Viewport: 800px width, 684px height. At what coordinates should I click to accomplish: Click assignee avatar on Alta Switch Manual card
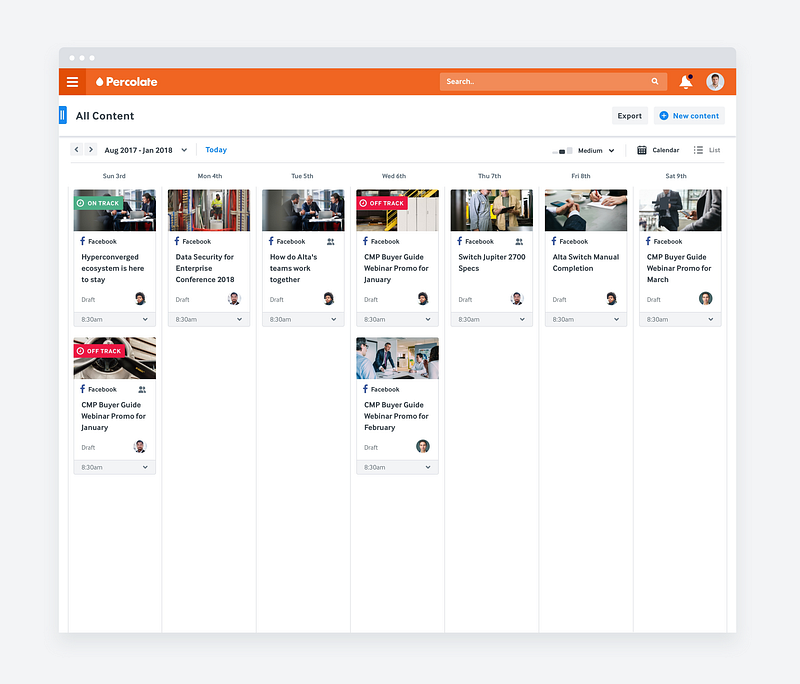coord(611,298)
